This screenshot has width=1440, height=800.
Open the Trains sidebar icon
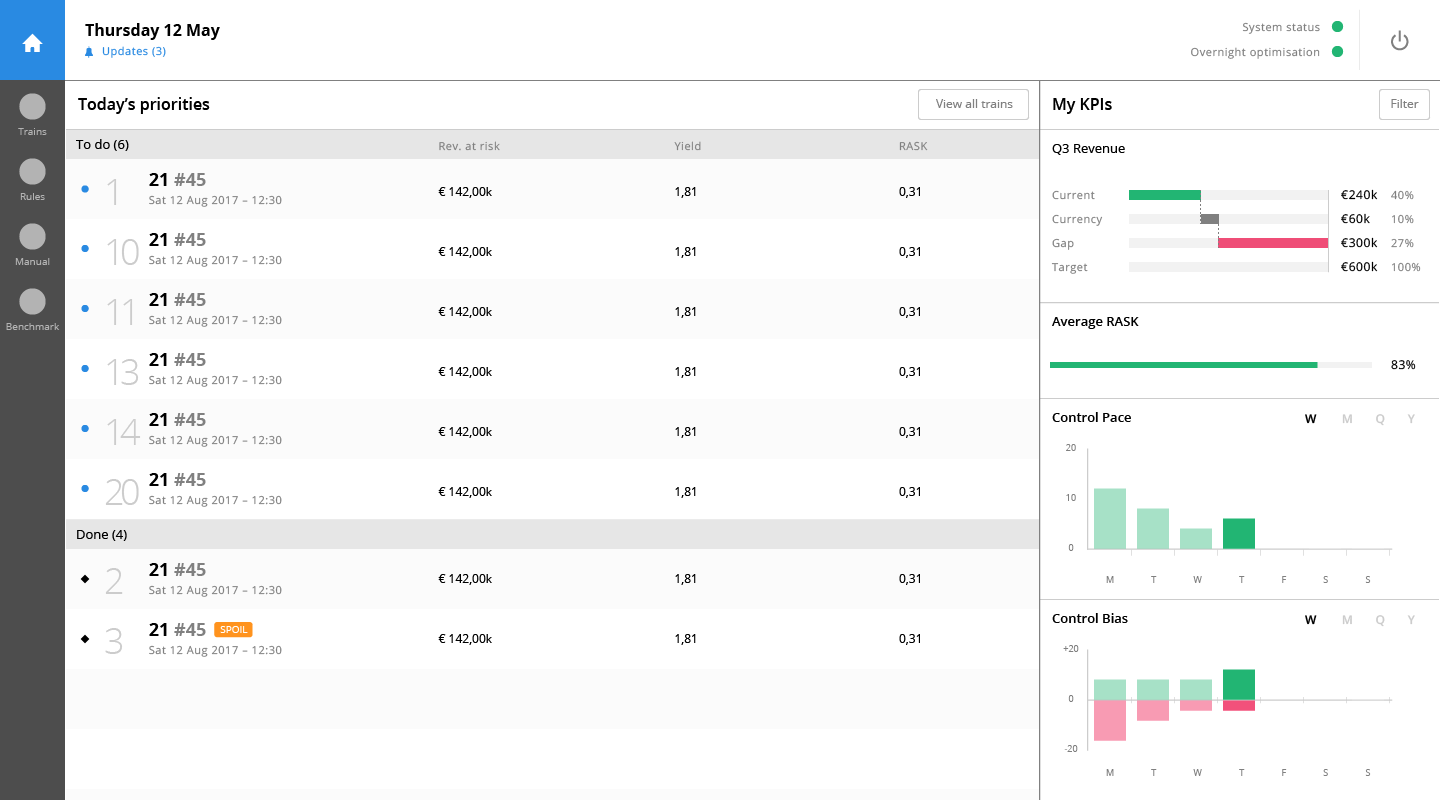point(32,106)
